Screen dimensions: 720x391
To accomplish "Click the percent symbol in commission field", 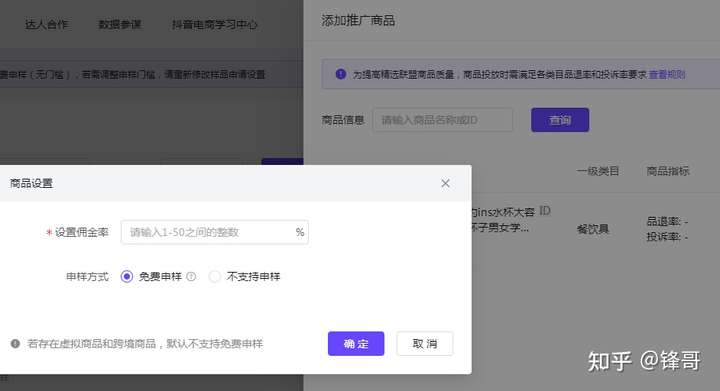I will coord(300,232).
